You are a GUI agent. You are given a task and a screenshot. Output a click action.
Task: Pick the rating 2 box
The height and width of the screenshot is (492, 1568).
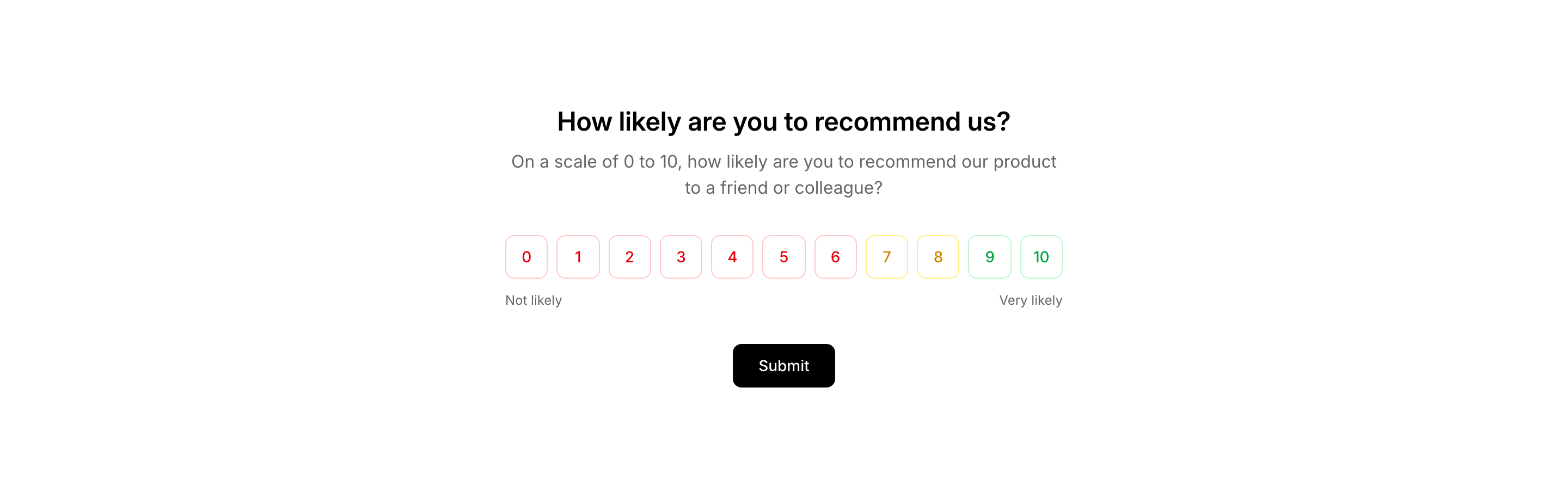click(x=629, y=257)
